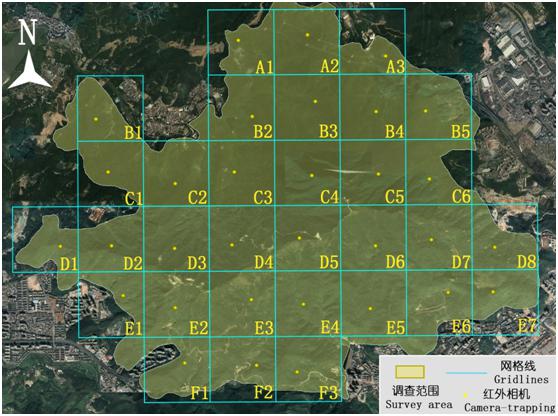The height and width of the screenshot is (416, 558).
Task: Click the yellow camera-trapping dot in legend
Action: pyautogui.click(x=465, y=395)
